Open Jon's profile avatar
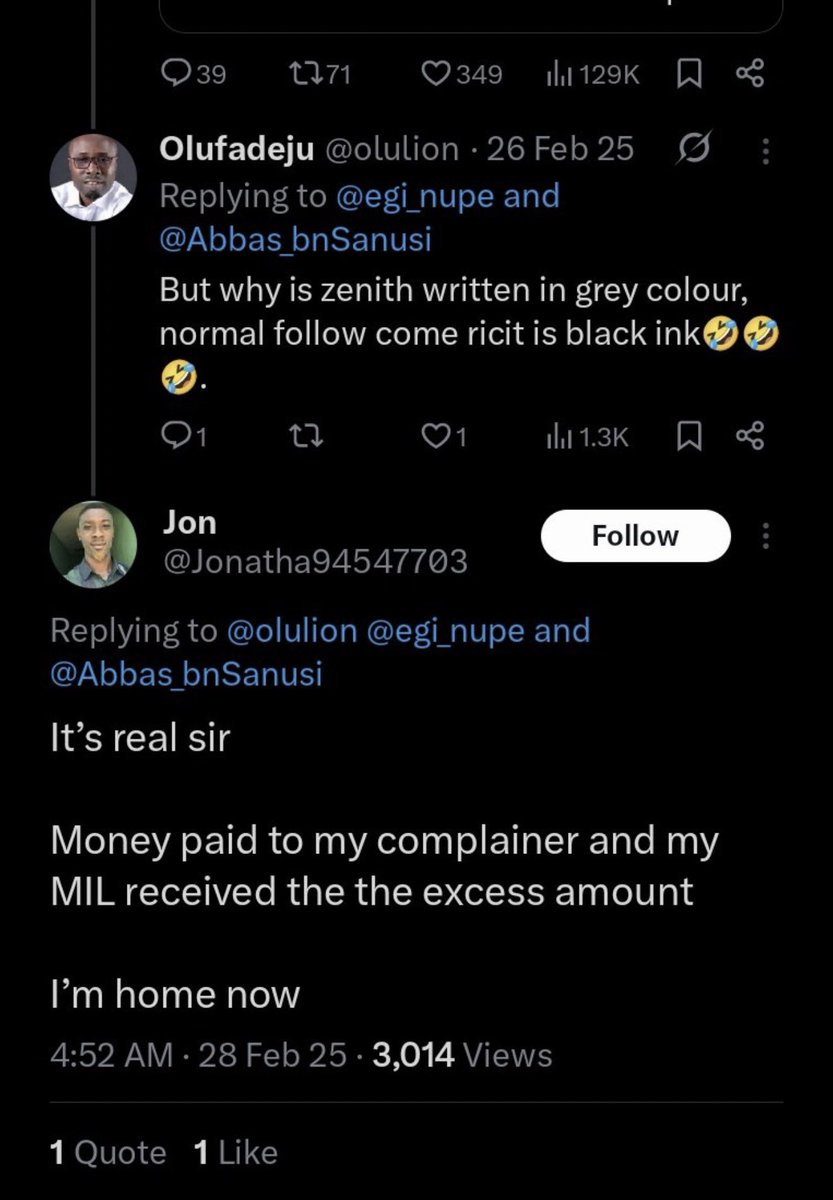Viewport: 833px width, 1200px height. [x=93, y=544]
